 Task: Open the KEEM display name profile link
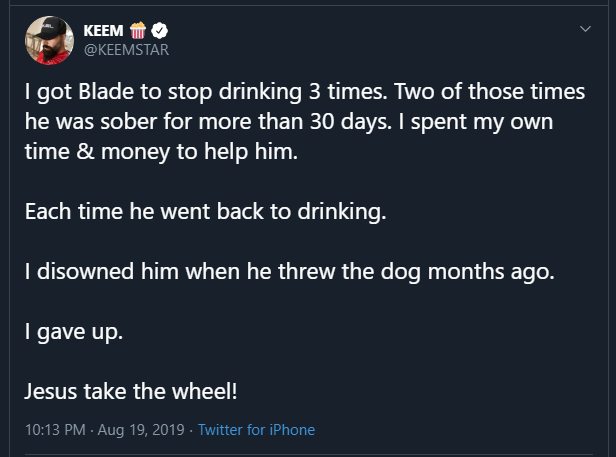(x=104, y=30)
